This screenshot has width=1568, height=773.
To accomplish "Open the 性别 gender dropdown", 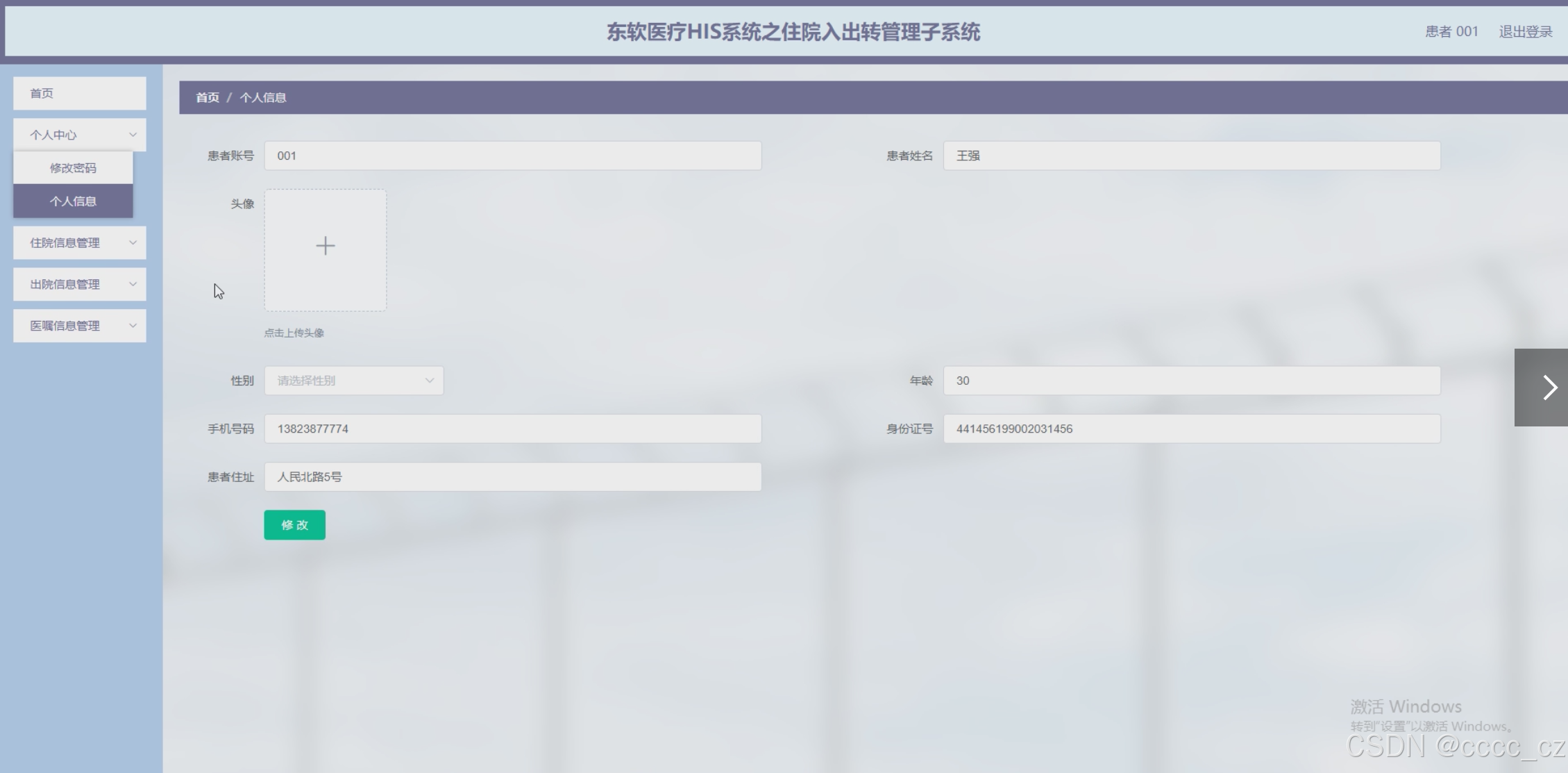I will (353, 381).
